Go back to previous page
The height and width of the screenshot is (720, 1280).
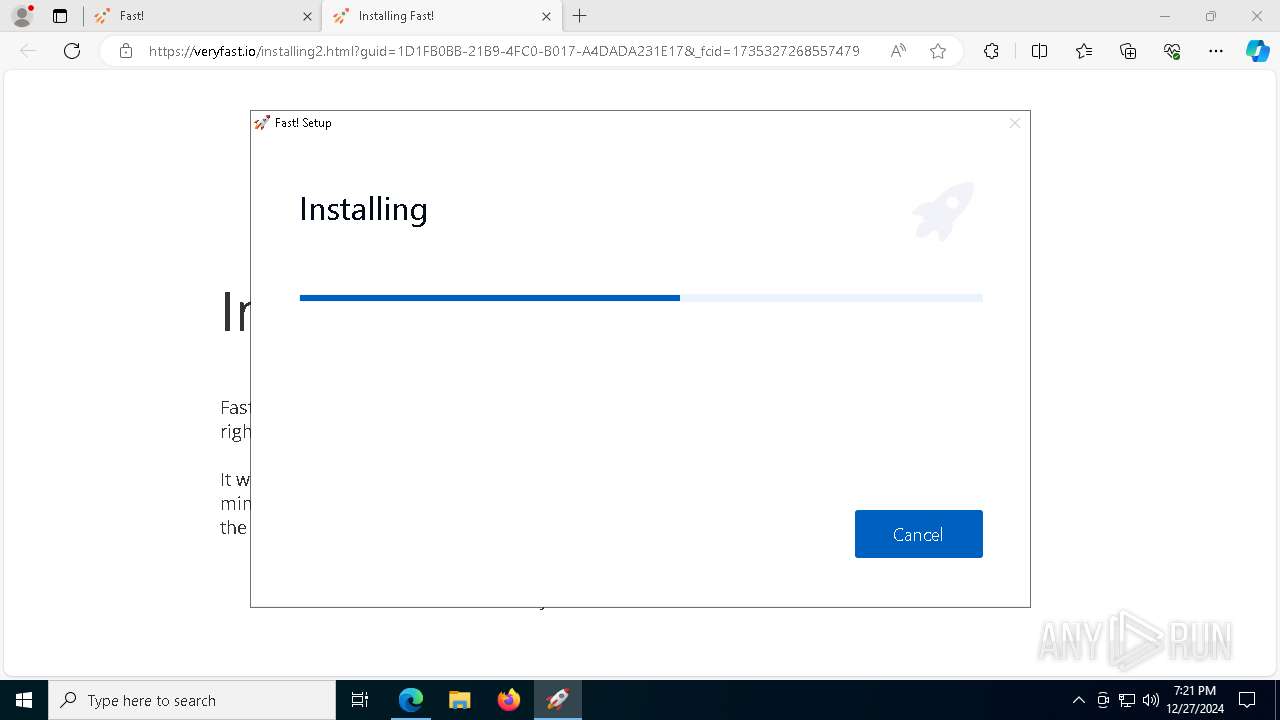(28, 51)
